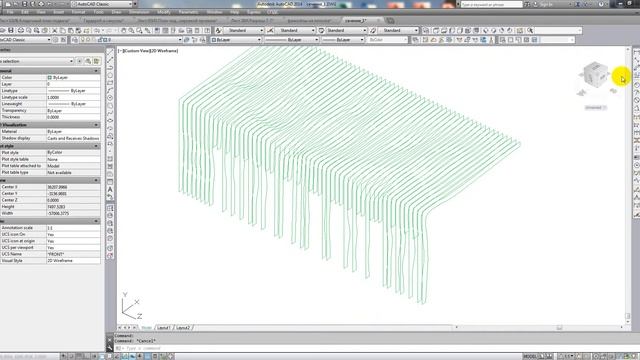
Task: Select the Construction Line tool
Action: [x=110, y=60]
